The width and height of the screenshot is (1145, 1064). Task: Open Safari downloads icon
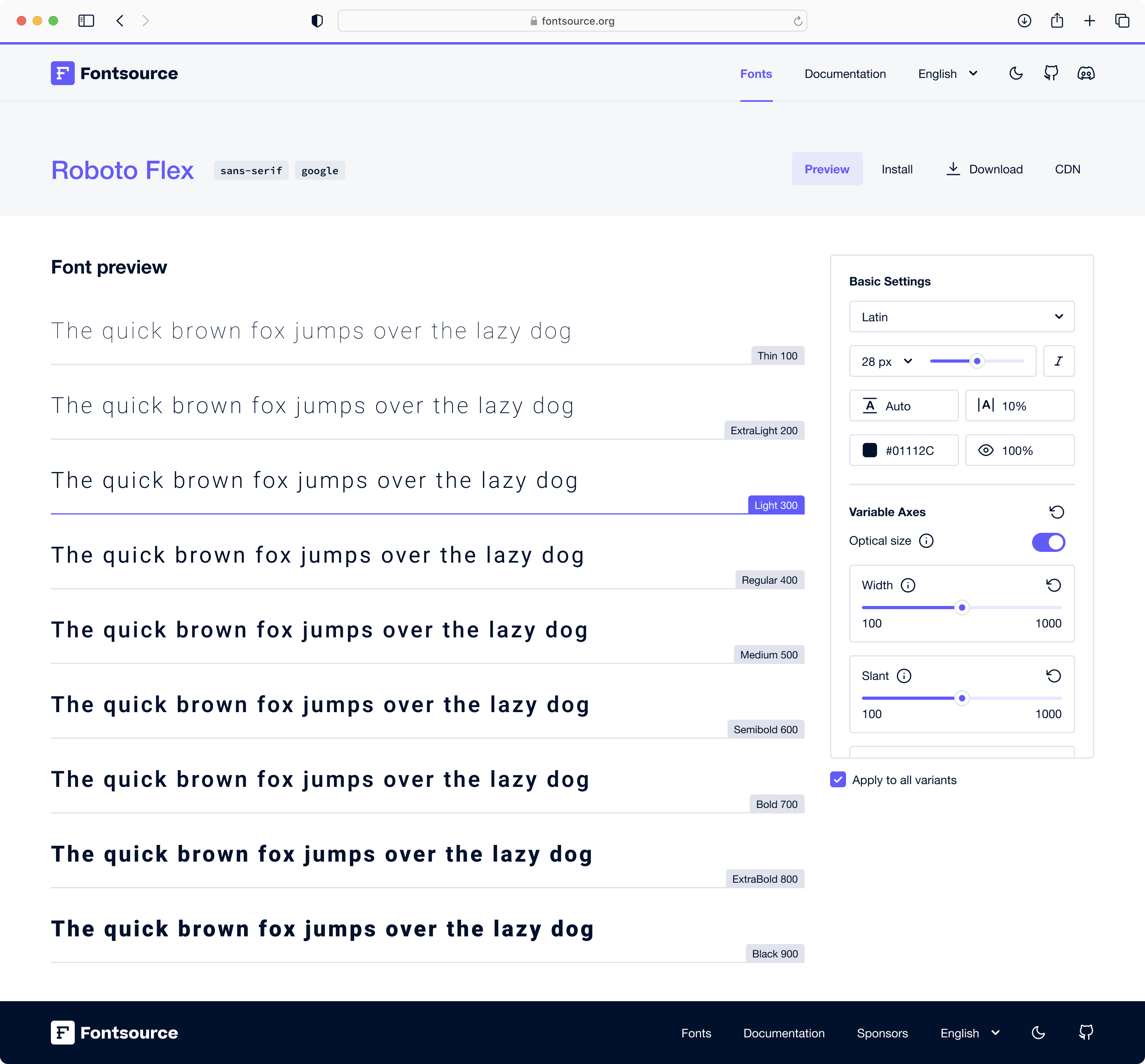(1024, 21)
